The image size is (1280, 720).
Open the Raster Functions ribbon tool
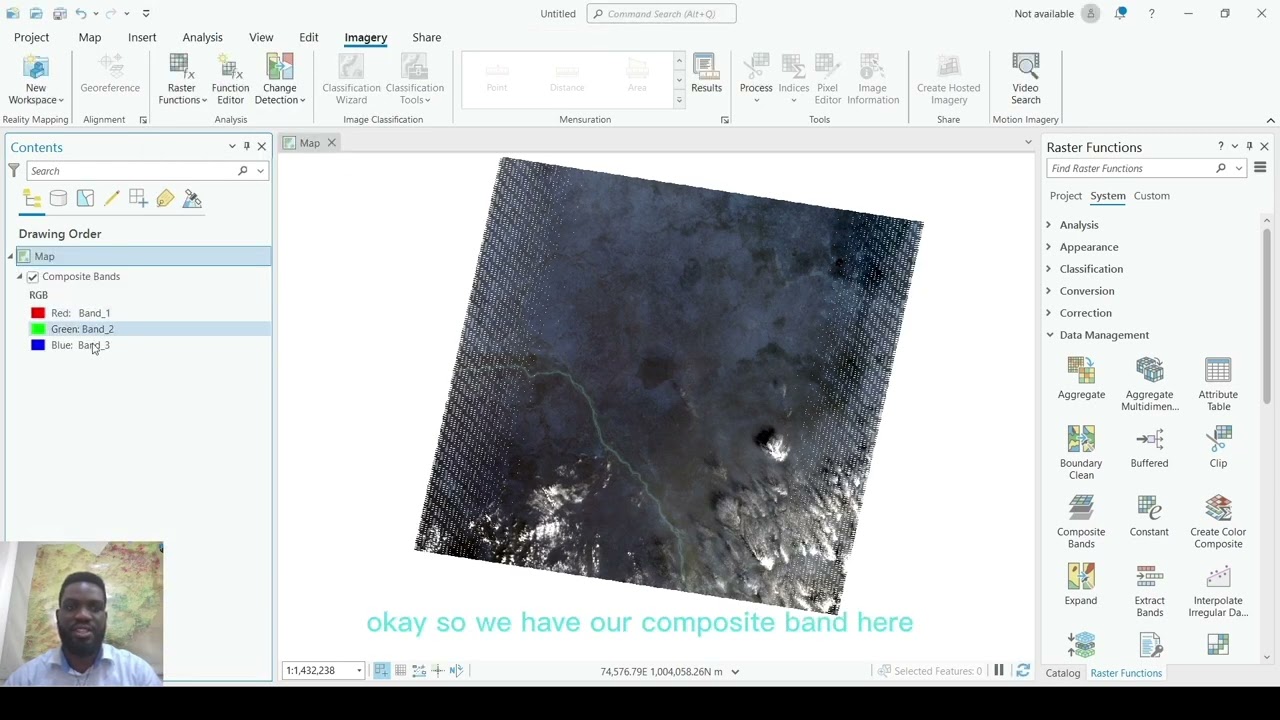coord(182,79)
